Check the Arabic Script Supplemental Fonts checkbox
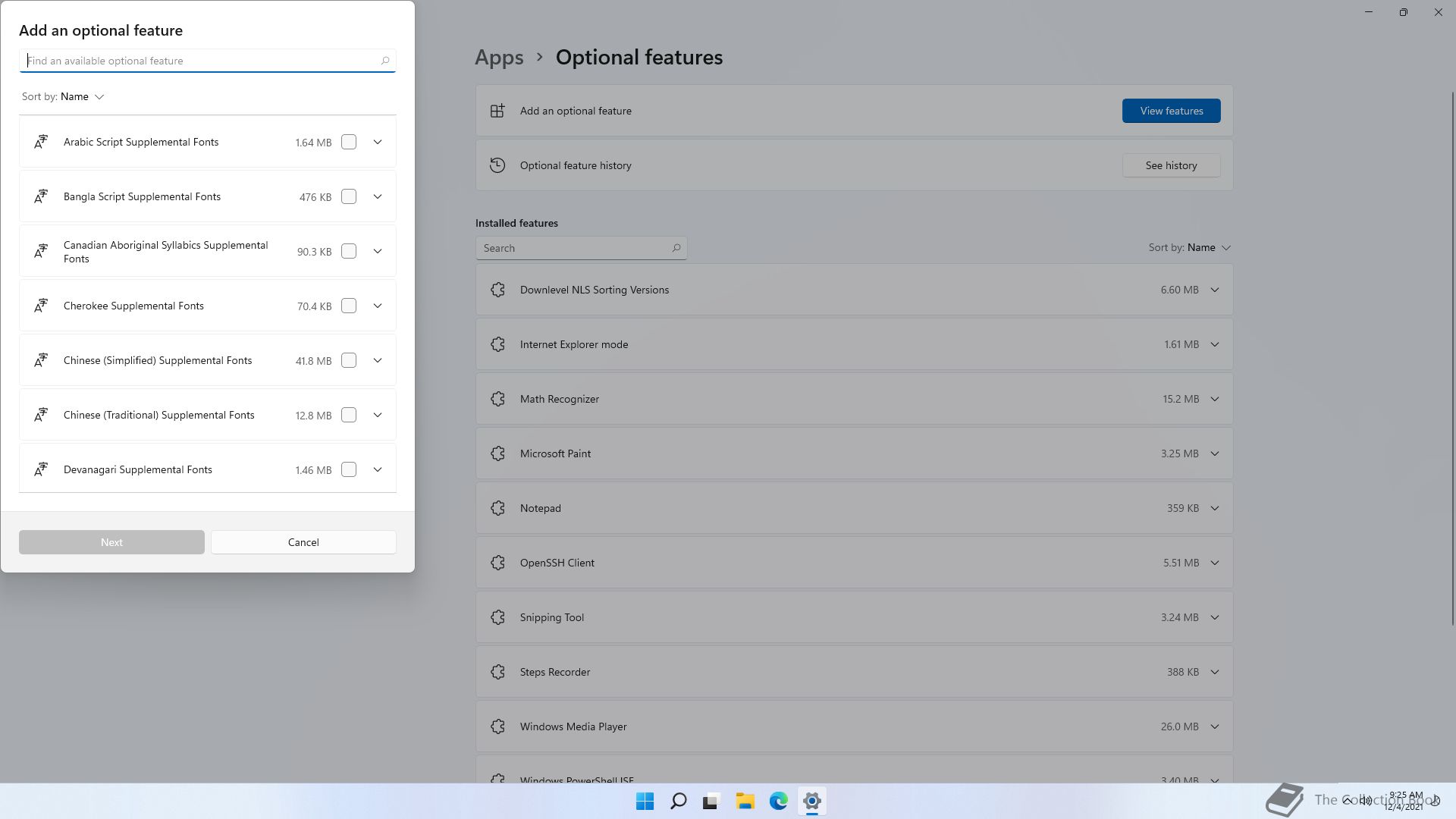Viewport: 1456px width, 819px height. (349, 142)
